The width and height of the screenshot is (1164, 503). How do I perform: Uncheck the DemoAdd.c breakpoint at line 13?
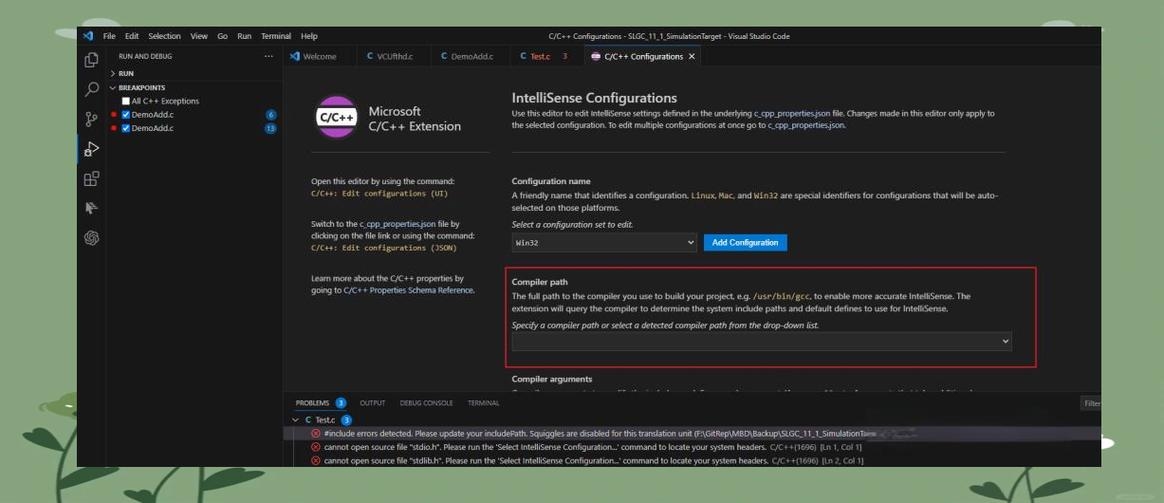(x=126, y=128)
